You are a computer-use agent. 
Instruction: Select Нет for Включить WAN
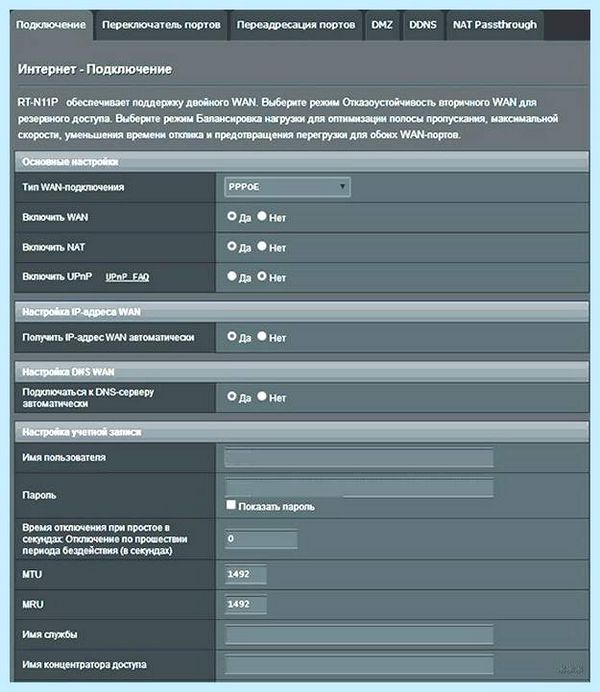[x=262, y=216]
